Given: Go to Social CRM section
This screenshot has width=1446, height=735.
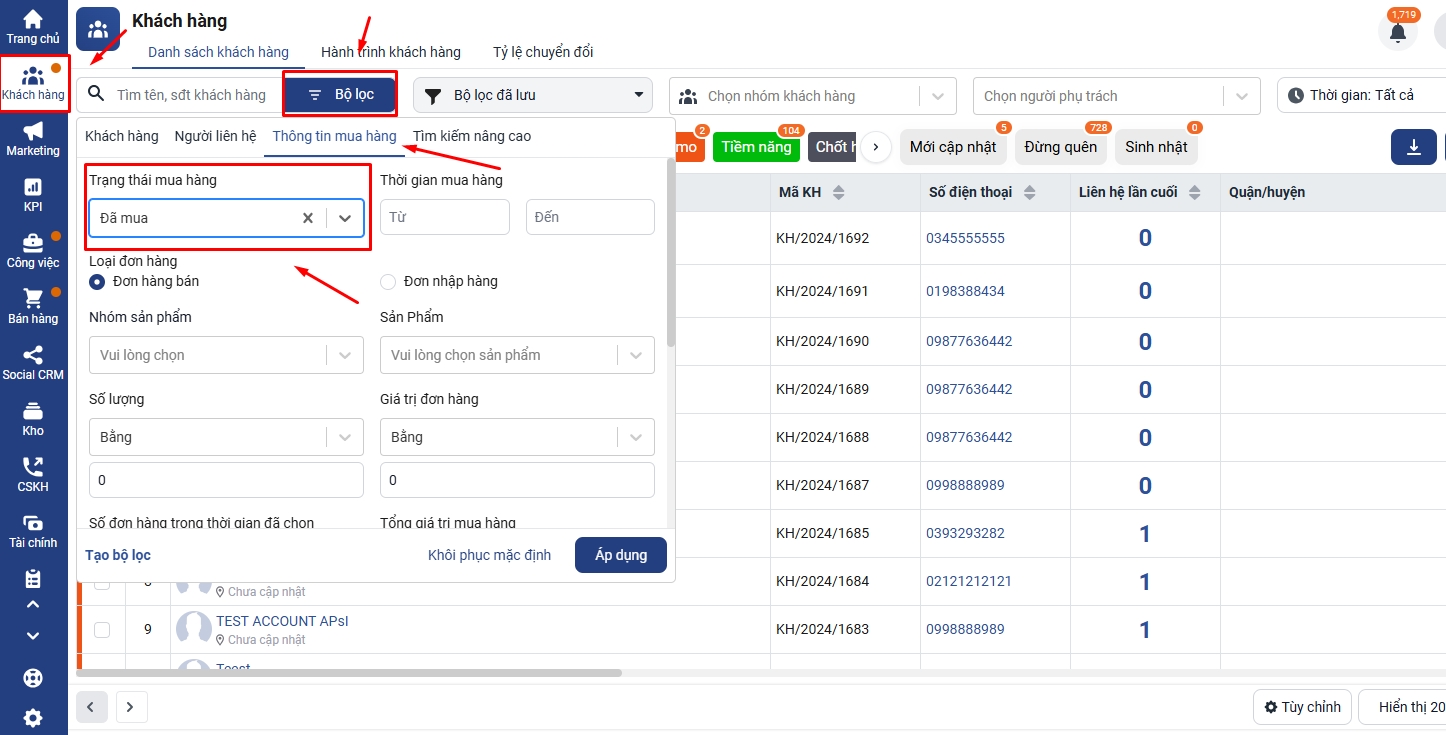Looking at the screenshot, I should (33, 362).
